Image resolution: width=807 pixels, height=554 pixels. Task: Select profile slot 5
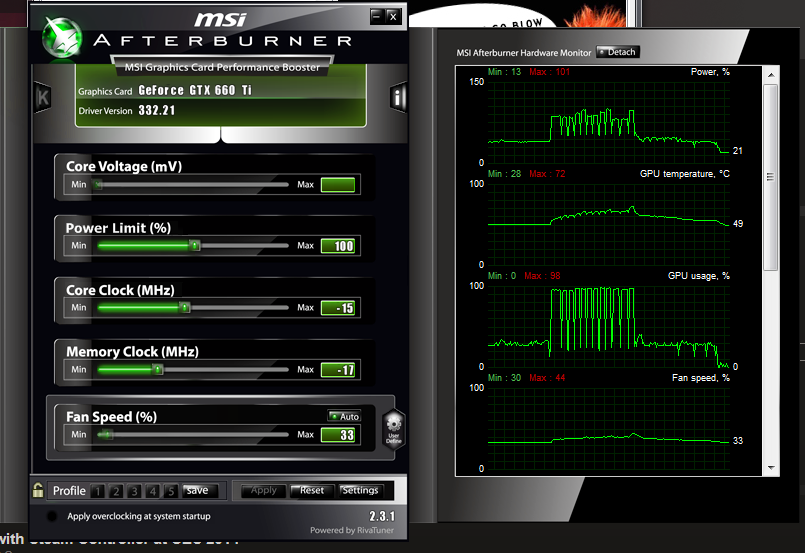(171, 491)
